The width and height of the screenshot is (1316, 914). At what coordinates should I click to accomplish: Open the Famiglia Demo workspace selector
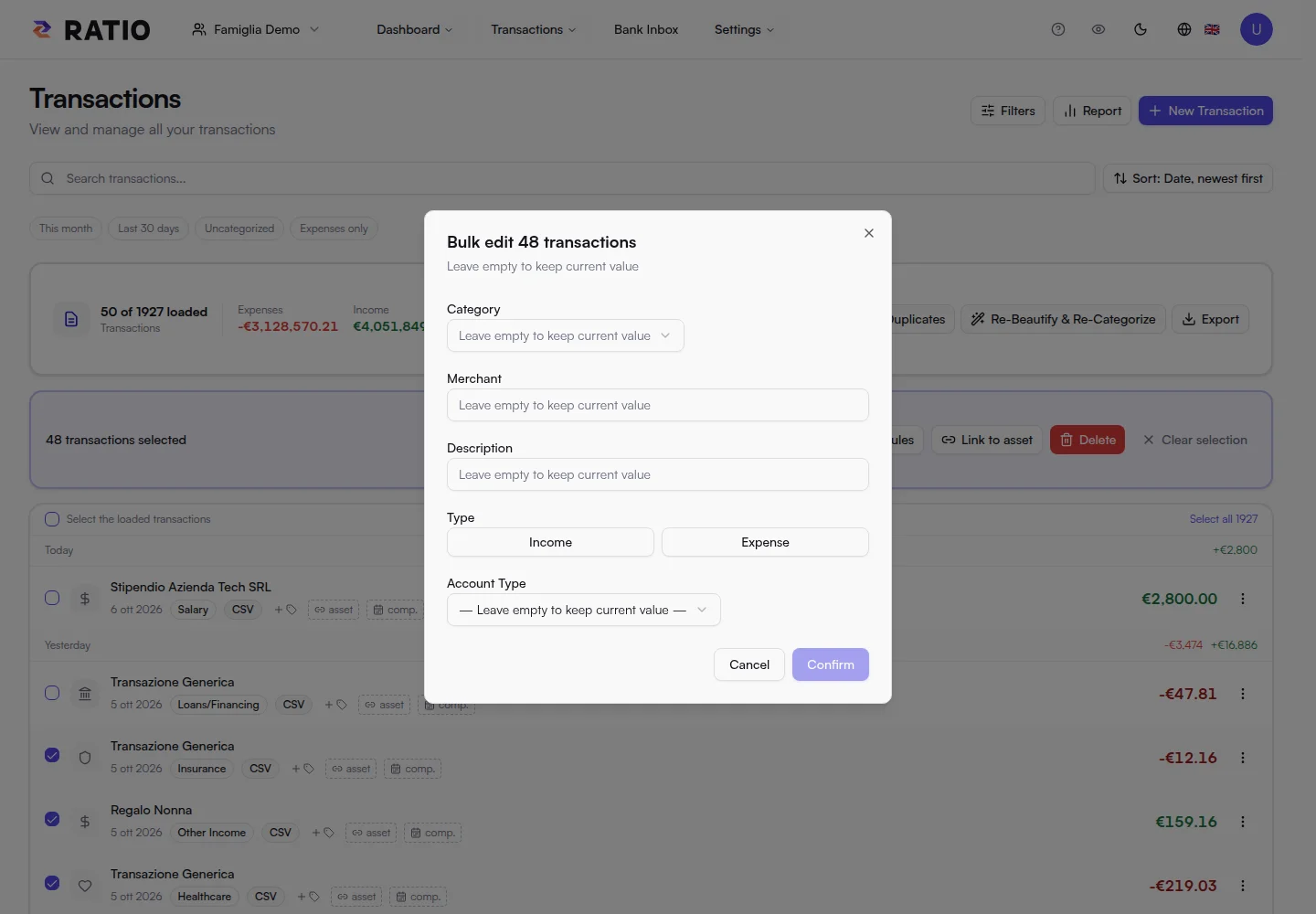tap(256, 29)
